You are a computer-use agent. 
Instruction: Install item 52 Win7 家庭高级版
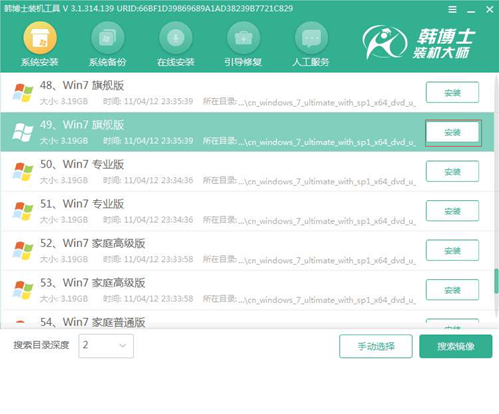(x=452, y=250)
